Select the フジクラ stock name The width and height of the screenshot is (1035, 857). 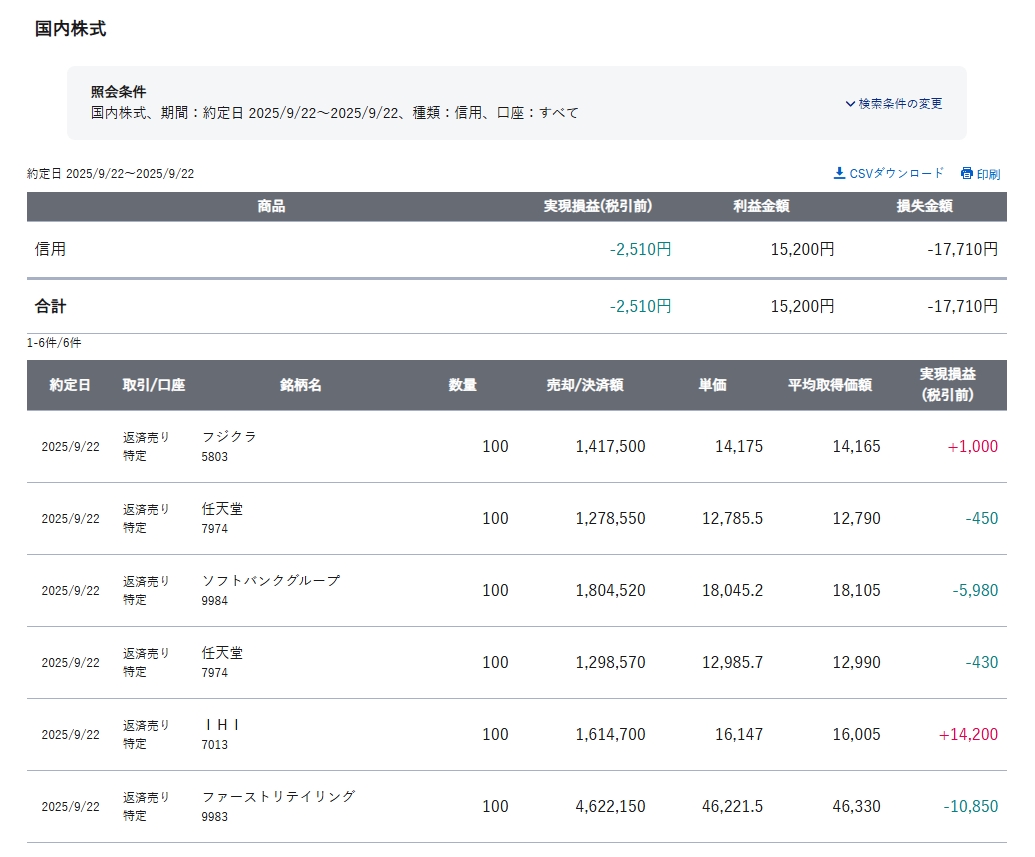coord(229,437)
